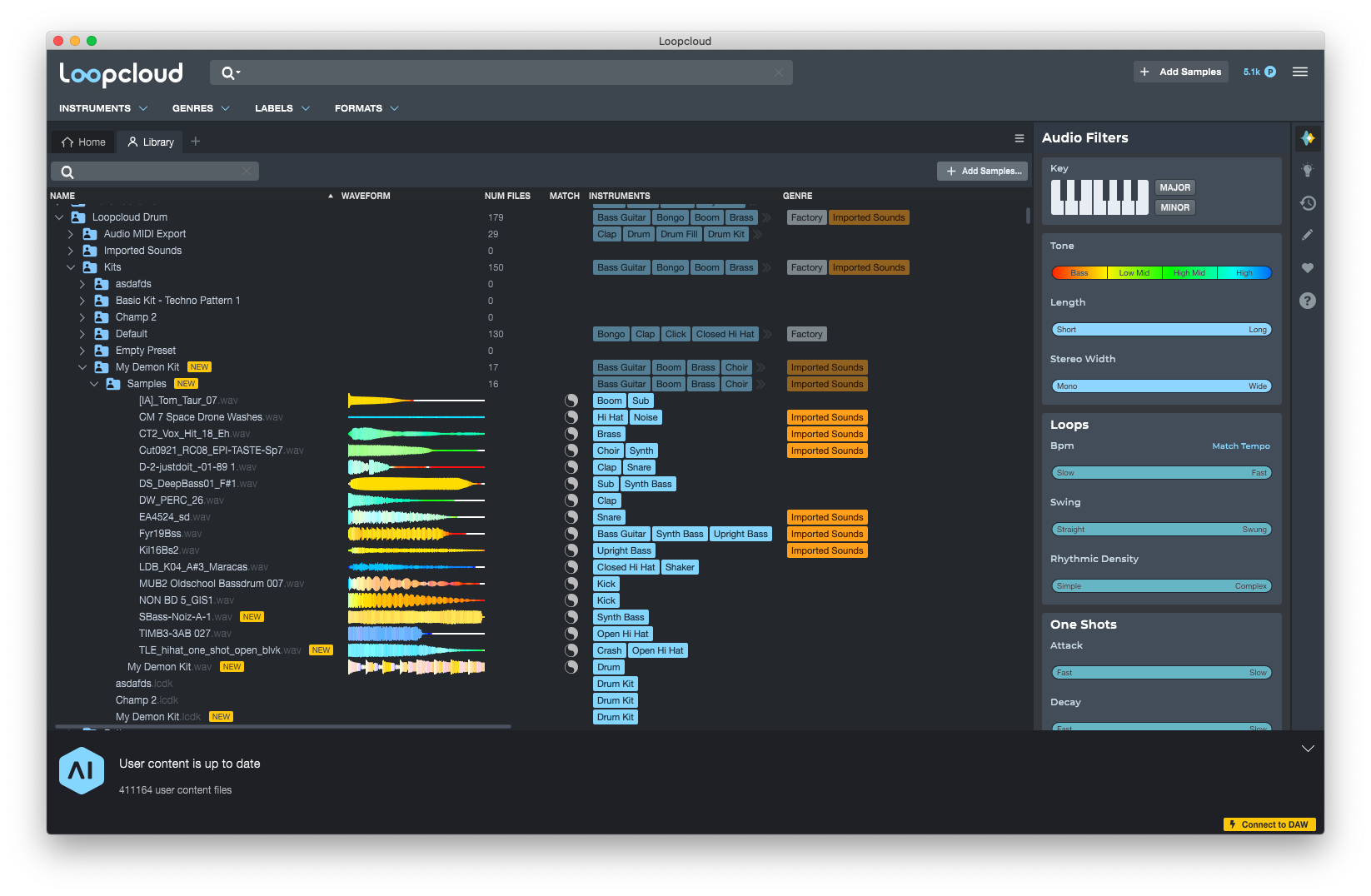Click Imported Sounds tag on Kil16Bs2 row
Image resolution: width=1371 pixels, height=896 pixels.
tap(827, 550)
